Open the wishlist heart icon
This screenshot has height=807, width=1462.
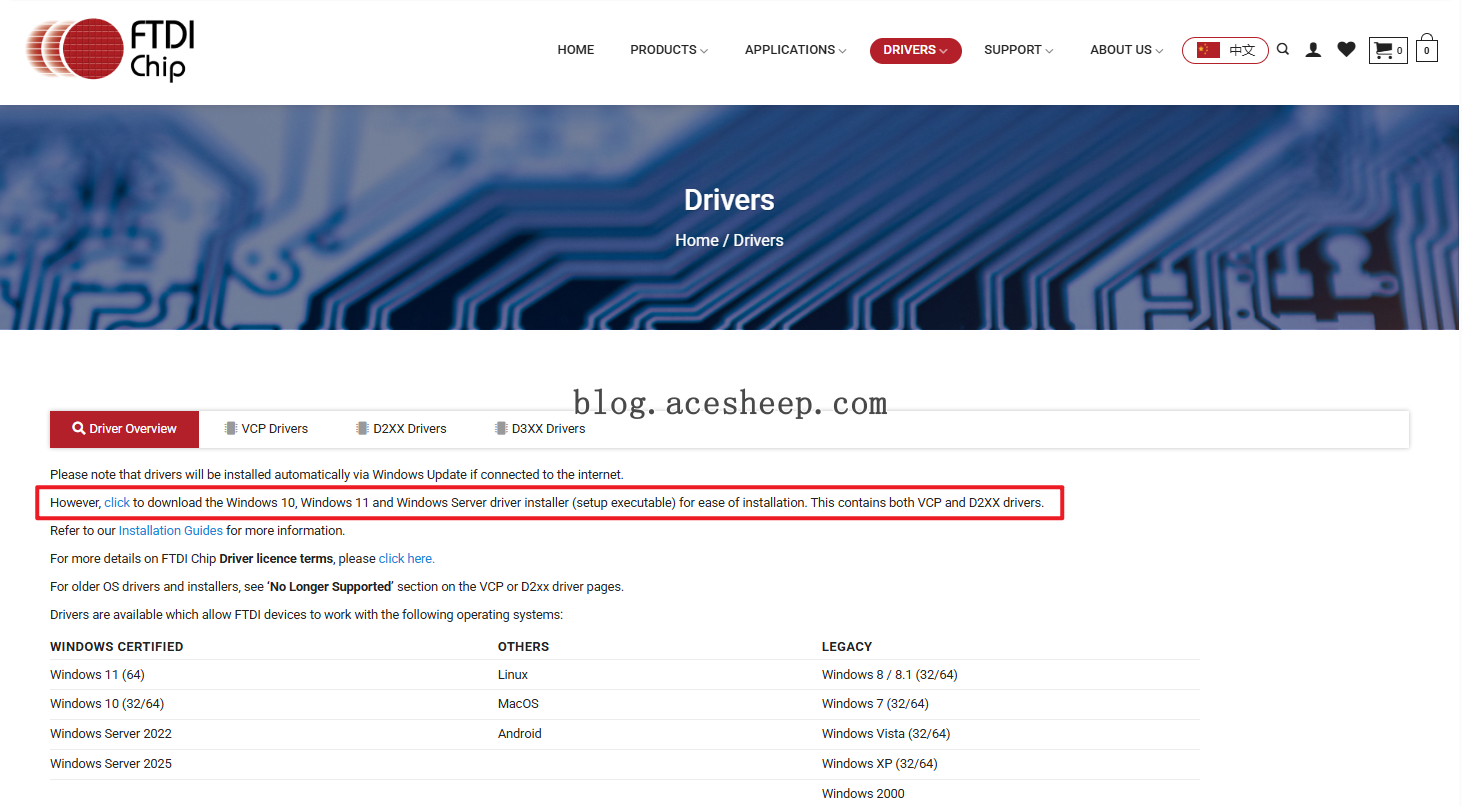(x=1346, y=49)
